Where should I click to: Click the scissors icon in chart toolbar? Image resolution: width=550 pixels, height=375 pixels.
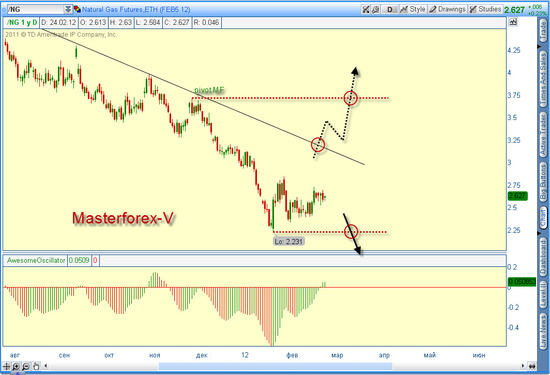(x=366, y=9)
